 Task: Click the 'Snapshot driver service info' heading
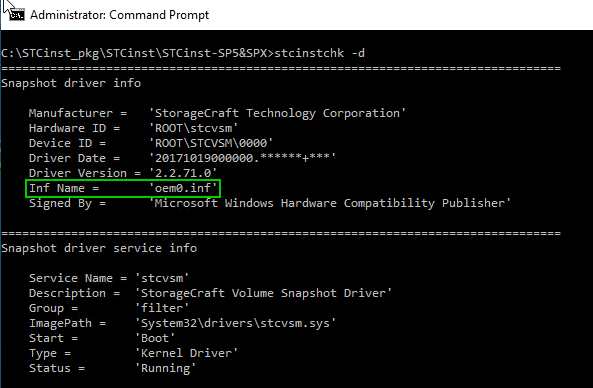coord(99,248)
